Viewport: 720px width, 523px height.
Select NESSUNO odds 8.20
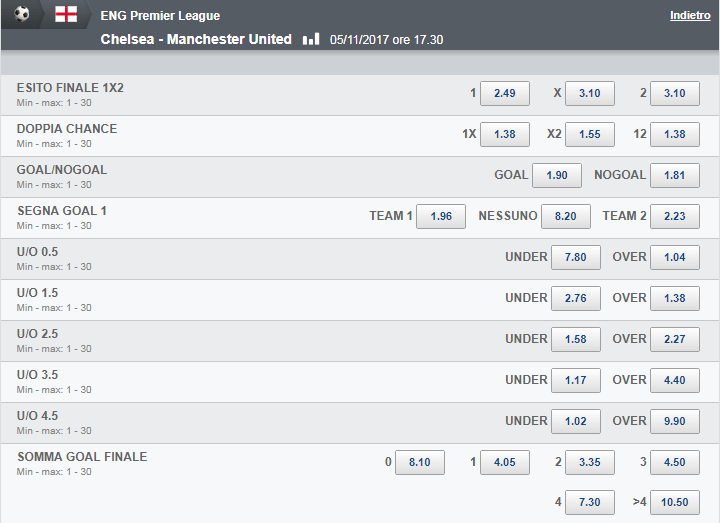(566, 216)
